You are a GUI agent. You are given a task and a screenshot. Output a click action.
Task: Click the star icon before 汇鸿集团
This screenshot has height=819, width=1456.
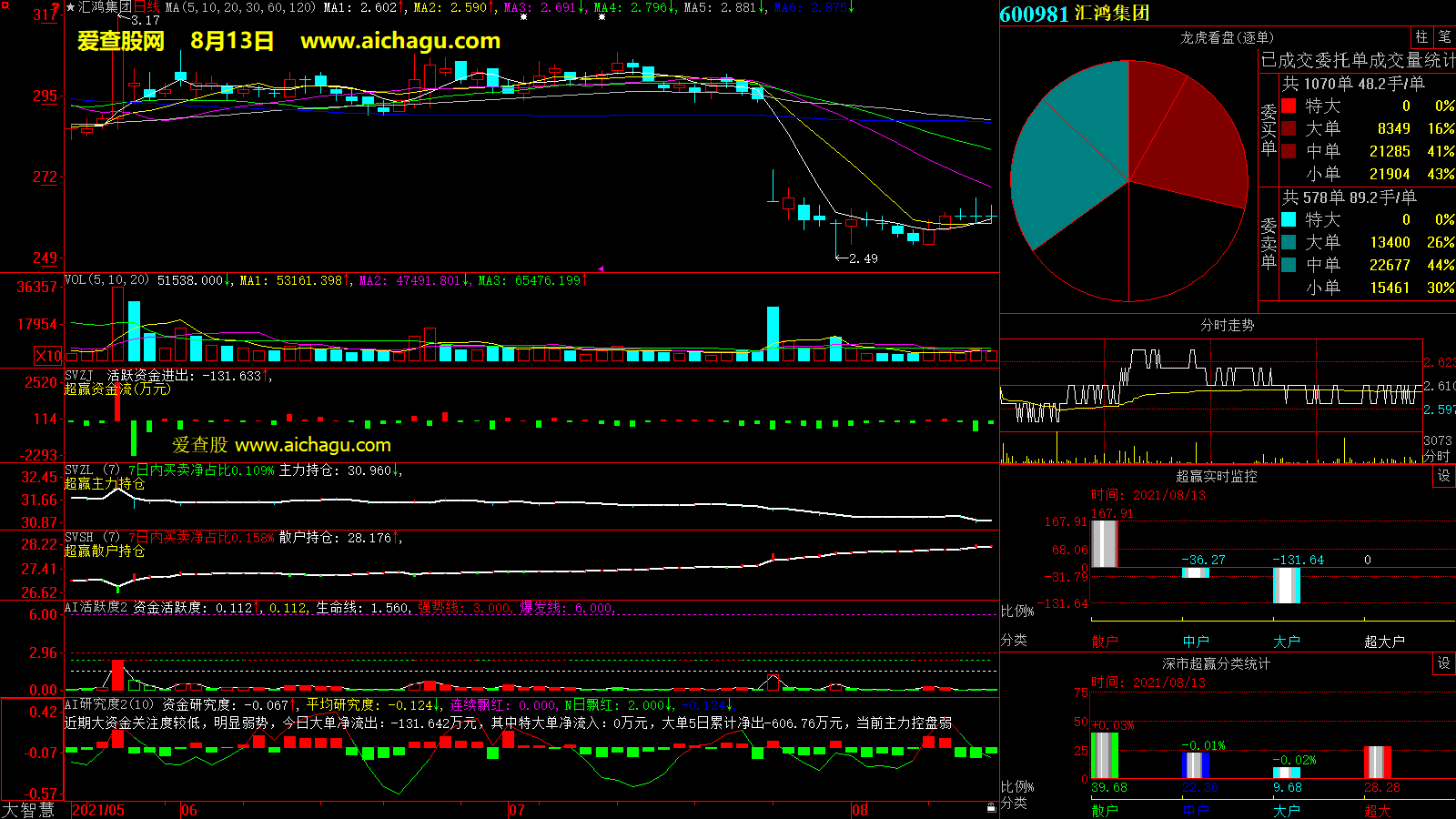(x=71, y=7)
